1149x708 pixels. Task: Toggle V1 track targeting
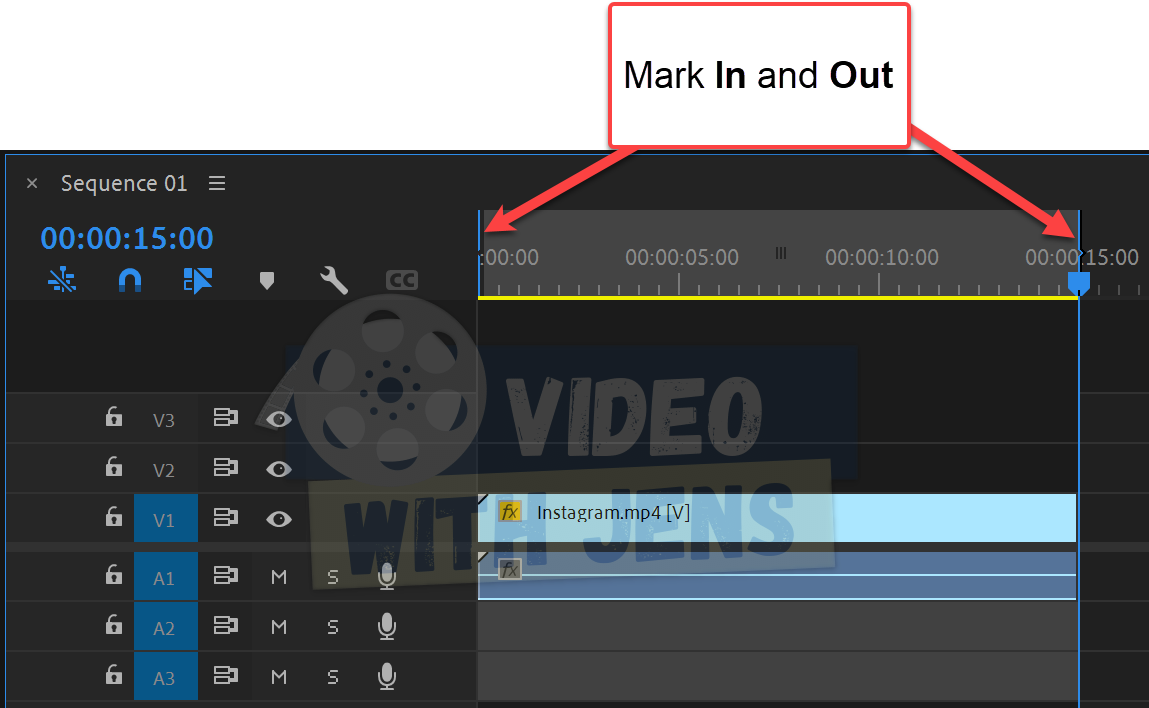point(166,519)
